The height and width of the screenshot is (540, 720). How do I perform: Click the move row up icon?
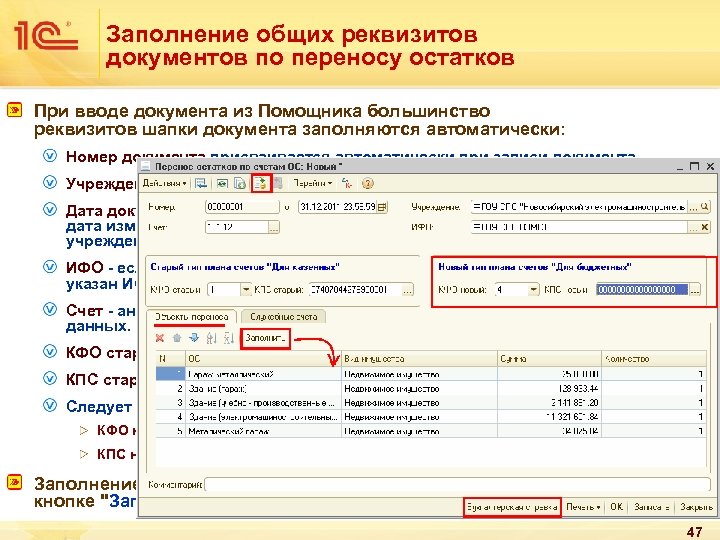point(177,338)
